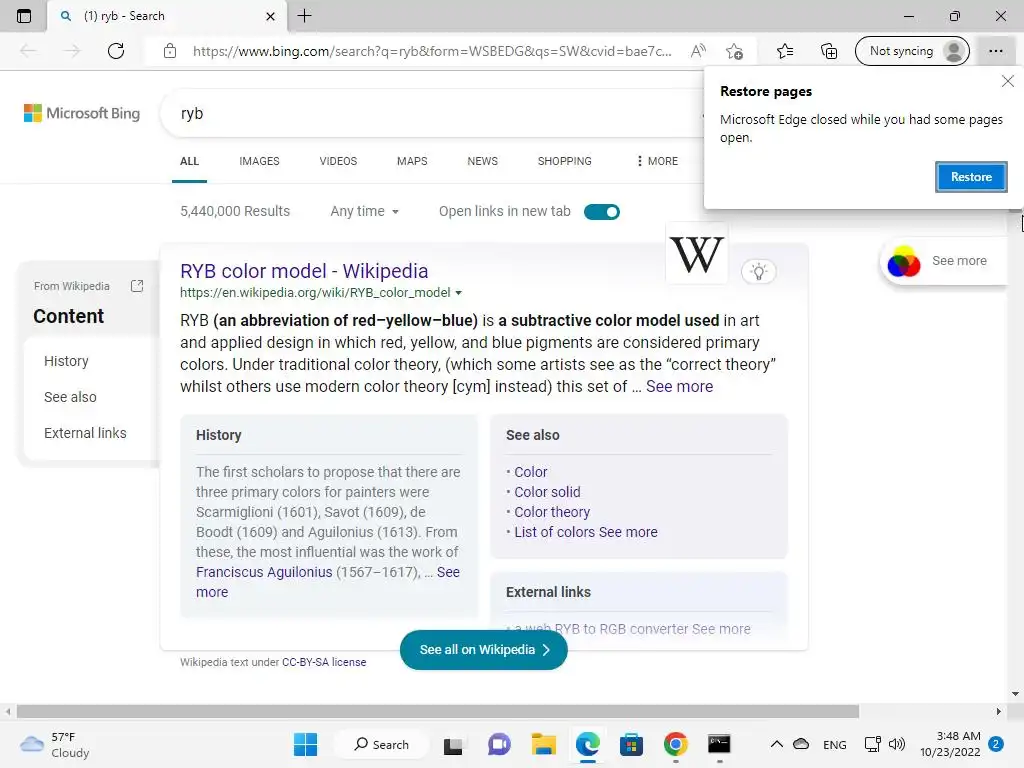The image size is (1024, 768).
Task: Switch to the MAPS tab
Action: (x=412, y=161)
